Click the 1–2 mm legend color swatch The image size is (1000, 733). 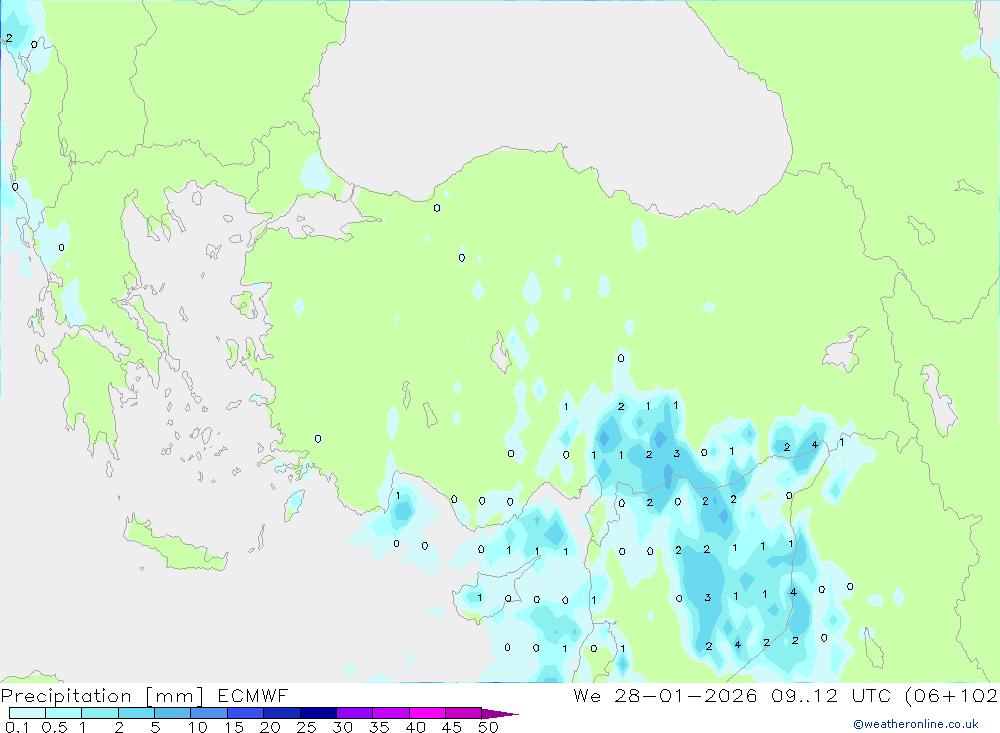tap(100, 713)
